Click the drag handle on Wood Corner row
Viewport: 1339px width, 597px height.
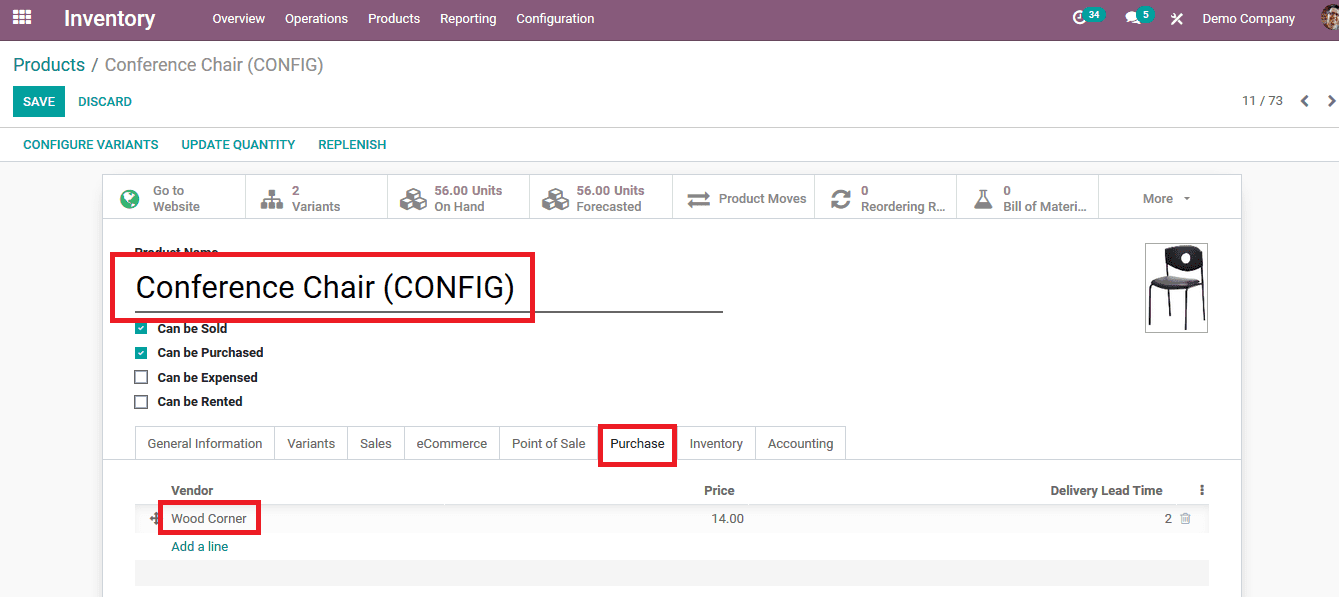155,519
